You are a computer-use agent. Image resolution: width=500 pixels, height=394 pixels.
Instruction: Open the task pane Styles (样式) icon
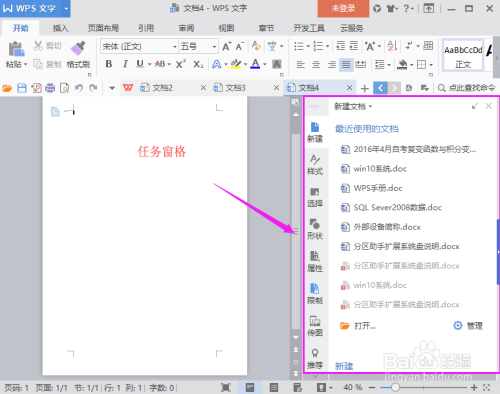tap(315, 165)
